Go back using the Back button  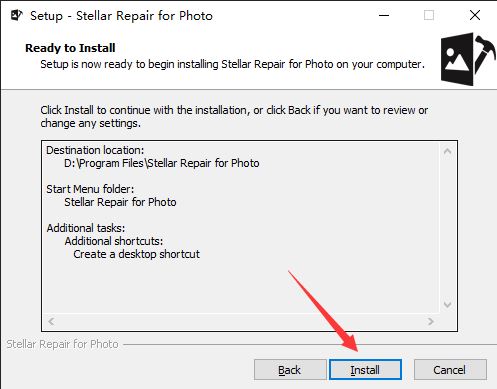[x=290, y=370]
